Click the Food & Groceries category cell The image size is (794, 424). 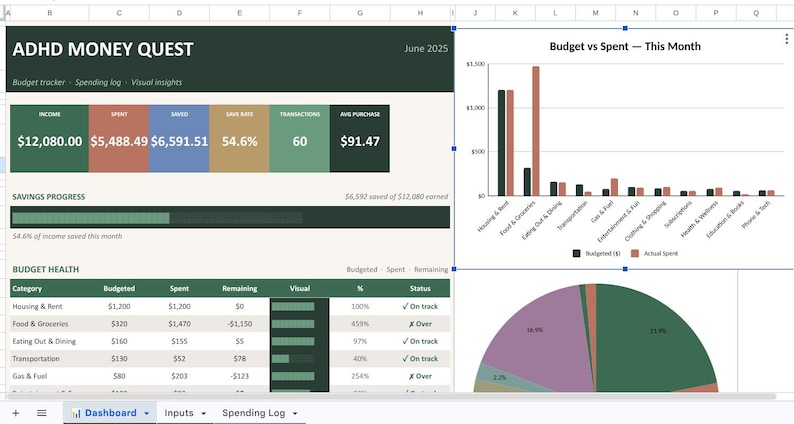coord(50,324)
